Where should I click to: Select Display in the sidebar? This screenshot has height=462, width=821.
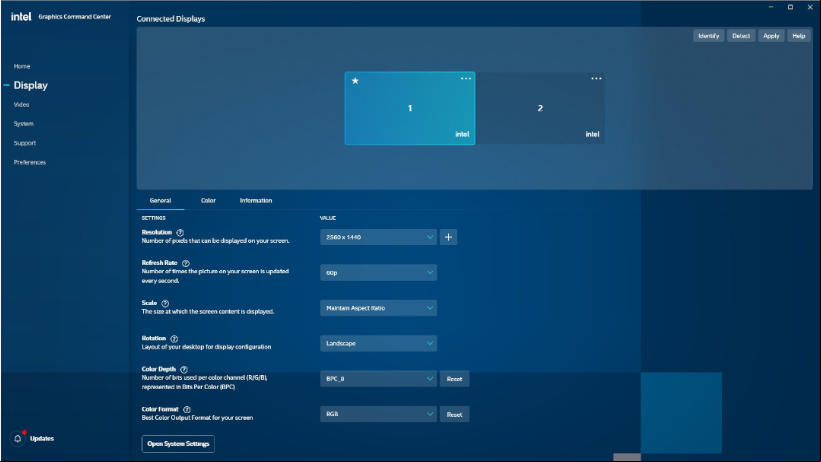(x=30, y=85)
